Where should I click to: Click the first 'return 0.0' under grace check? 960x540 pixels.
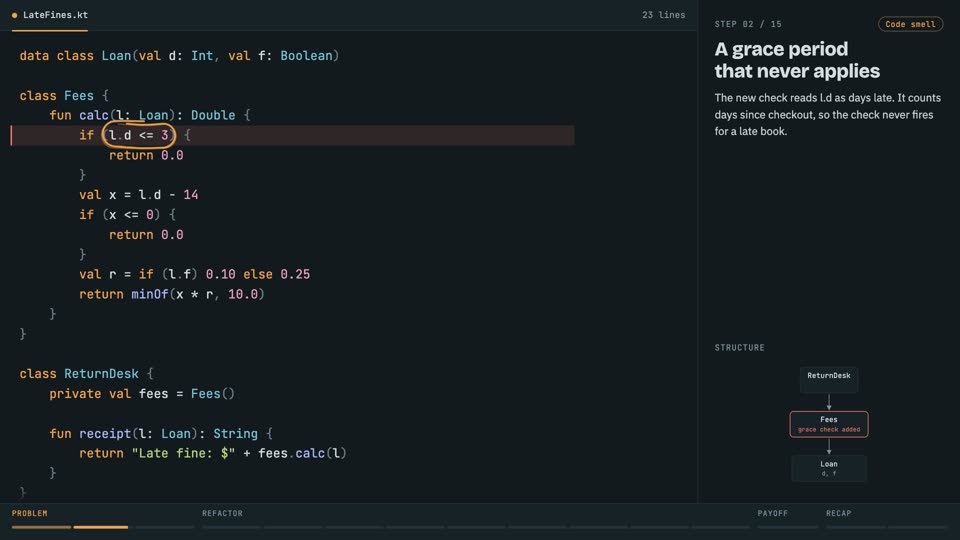pos(146,156)
